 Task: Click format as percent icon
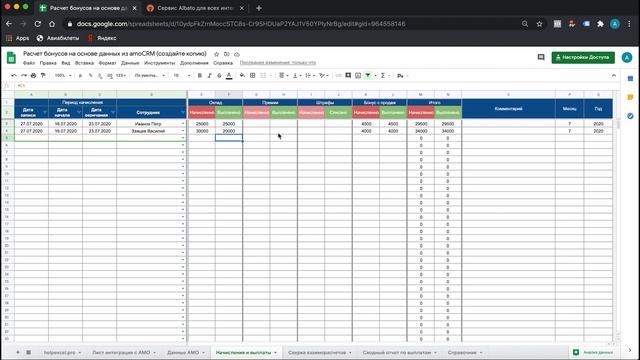pyautogui.click(x=90, y=76)
